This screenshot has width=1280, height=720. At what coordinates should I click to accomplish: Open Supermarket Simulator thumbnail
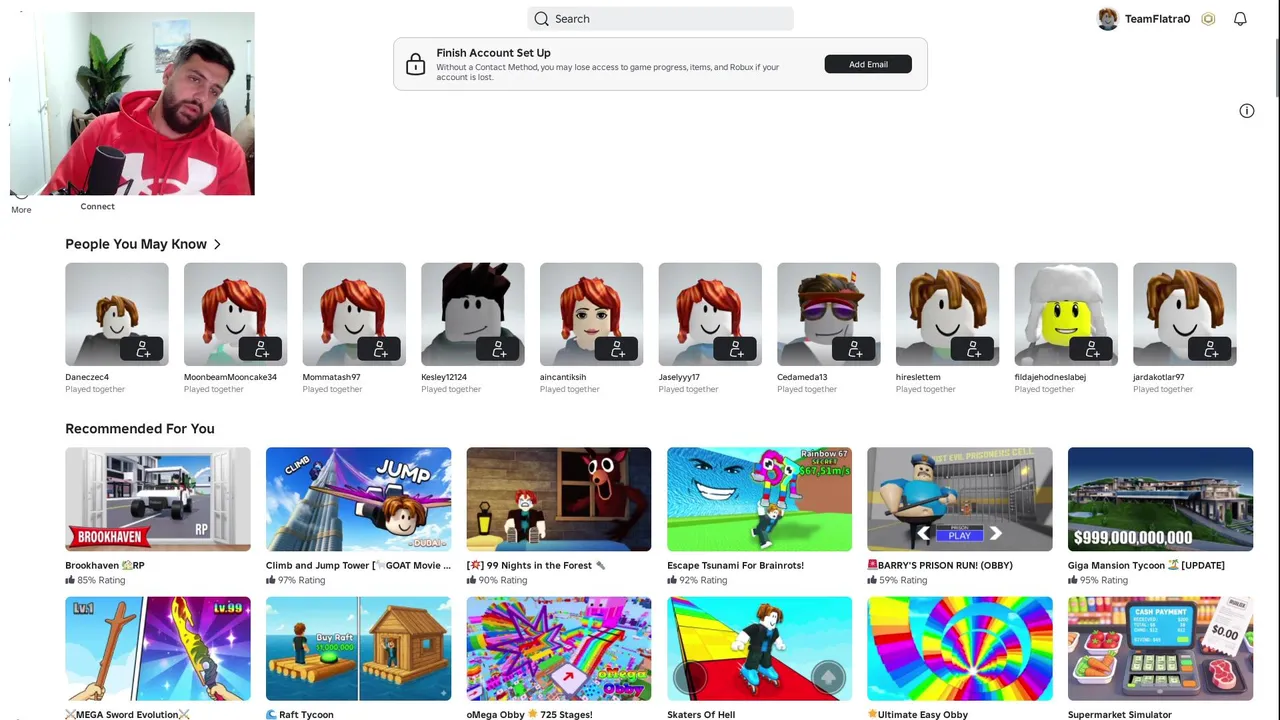(1160, 649)
